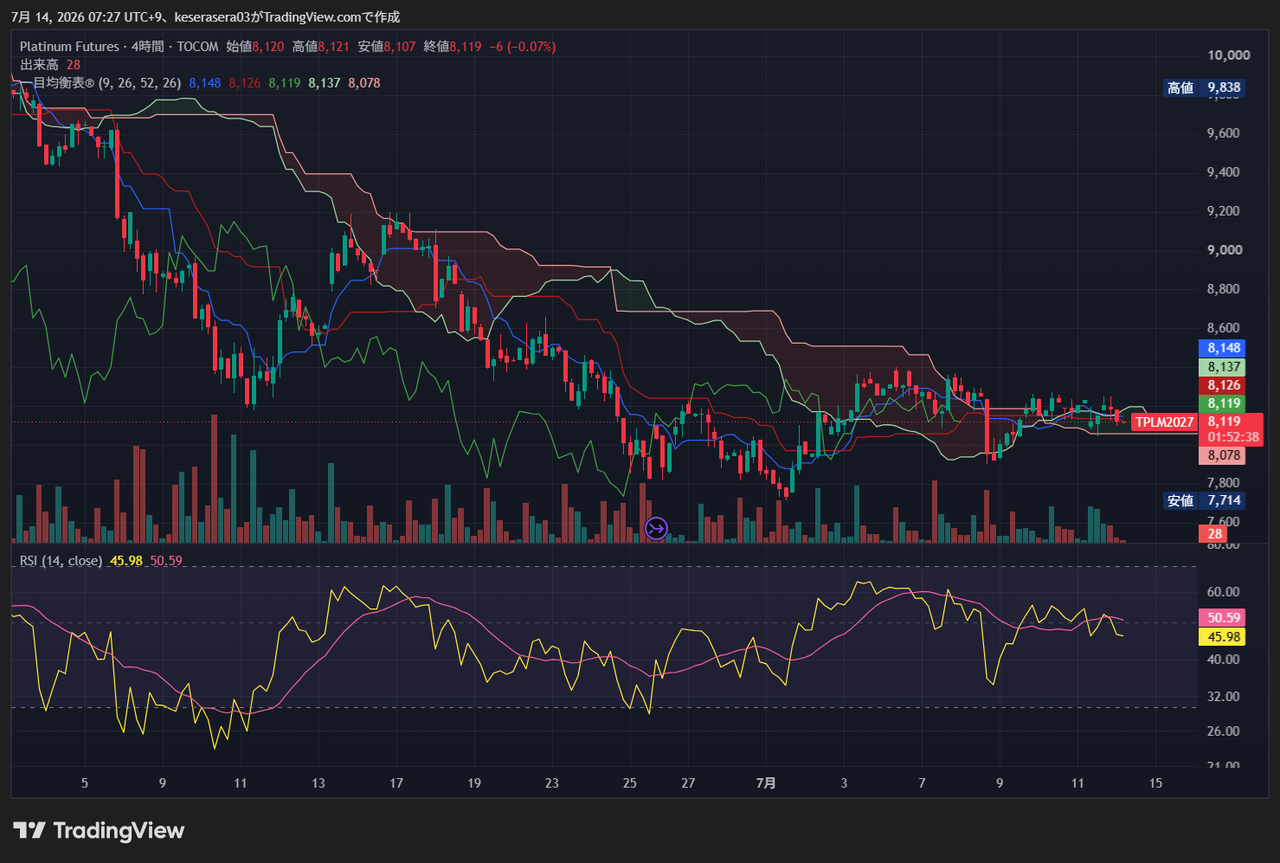Click the 安値 8,107 value in legend
The height and width of the screenshot is (863, 1280).
(x=386, y=46)
